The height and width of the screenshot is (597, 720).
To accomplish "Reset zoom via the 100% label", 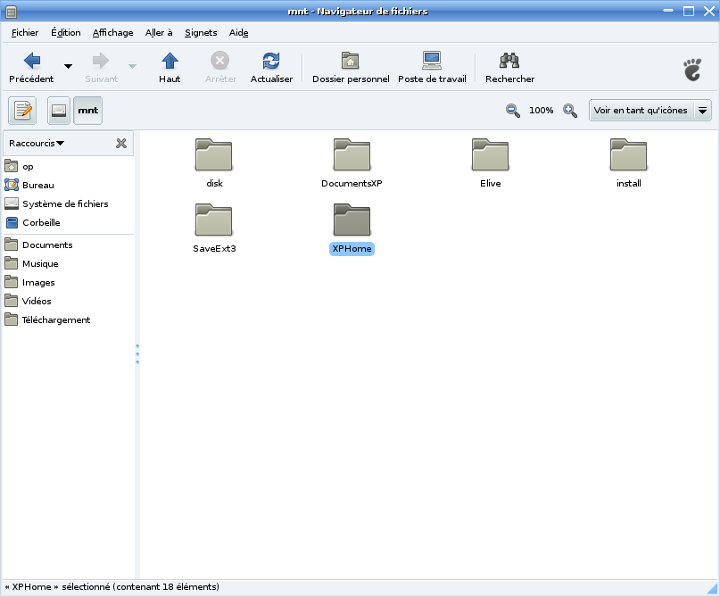I will pos(541,110).
